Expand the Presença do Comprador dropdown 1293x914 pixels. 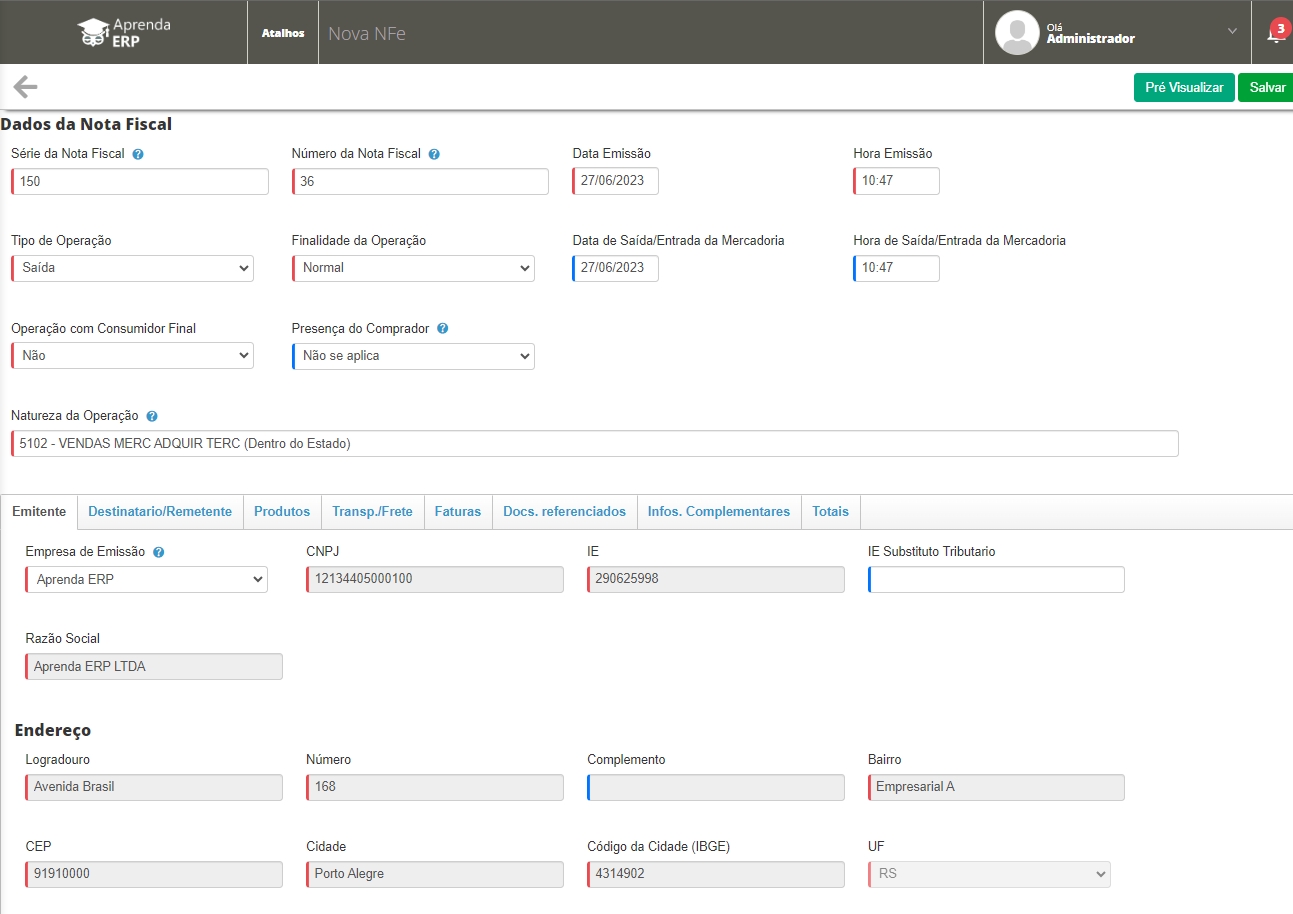click(x=414, y=356)
